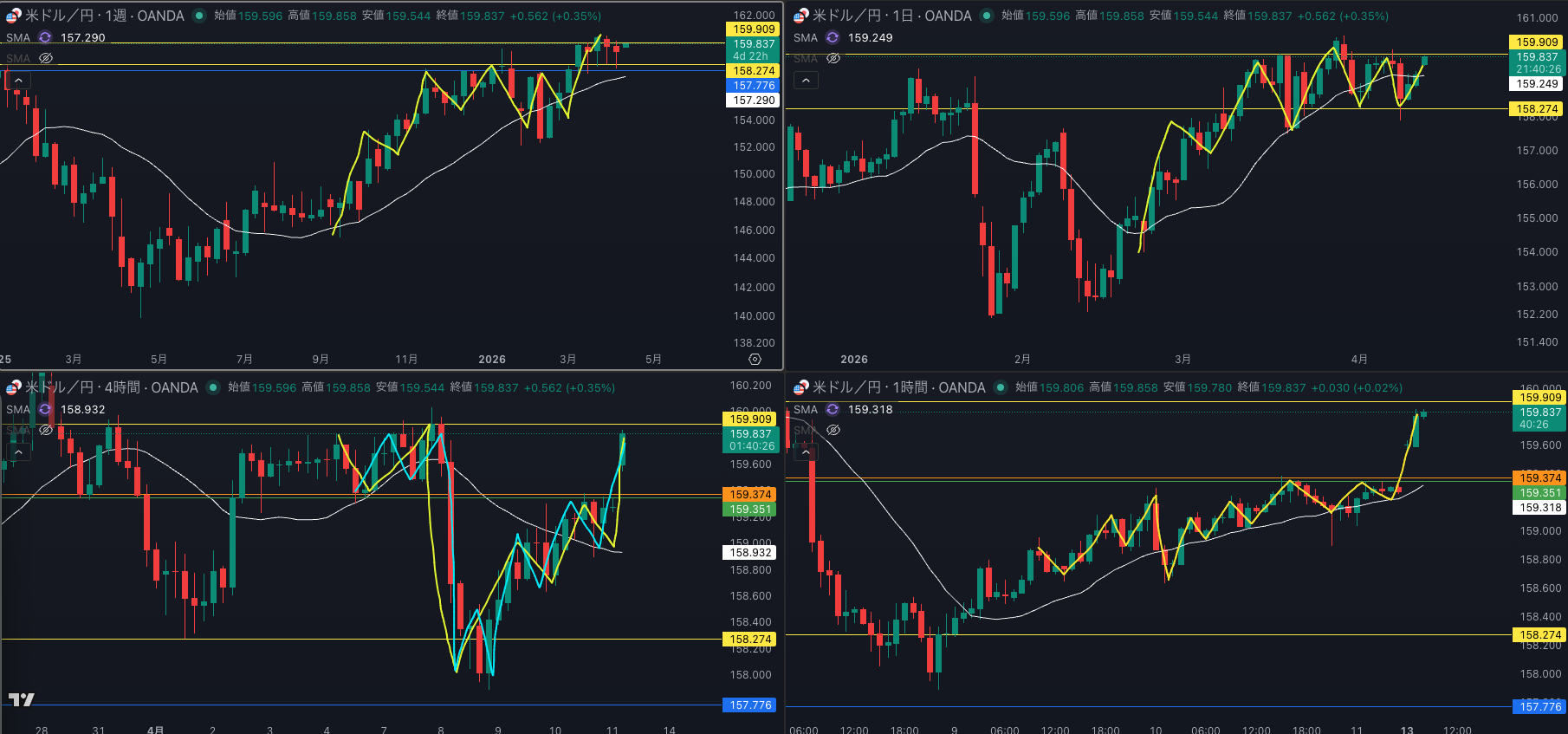Click the market status dot on weekly chart

[199, 16]
